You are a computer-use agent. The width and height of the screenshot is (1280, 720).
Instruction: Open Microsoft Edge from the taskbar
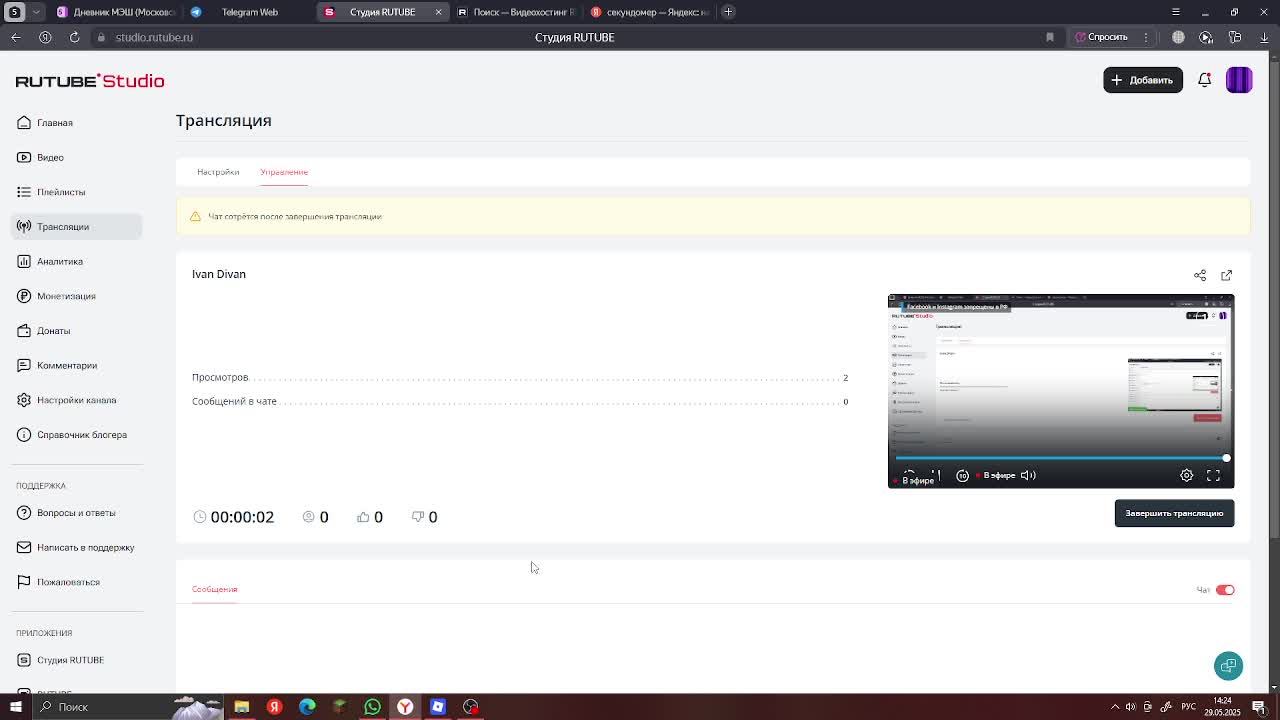coord(307,707)
